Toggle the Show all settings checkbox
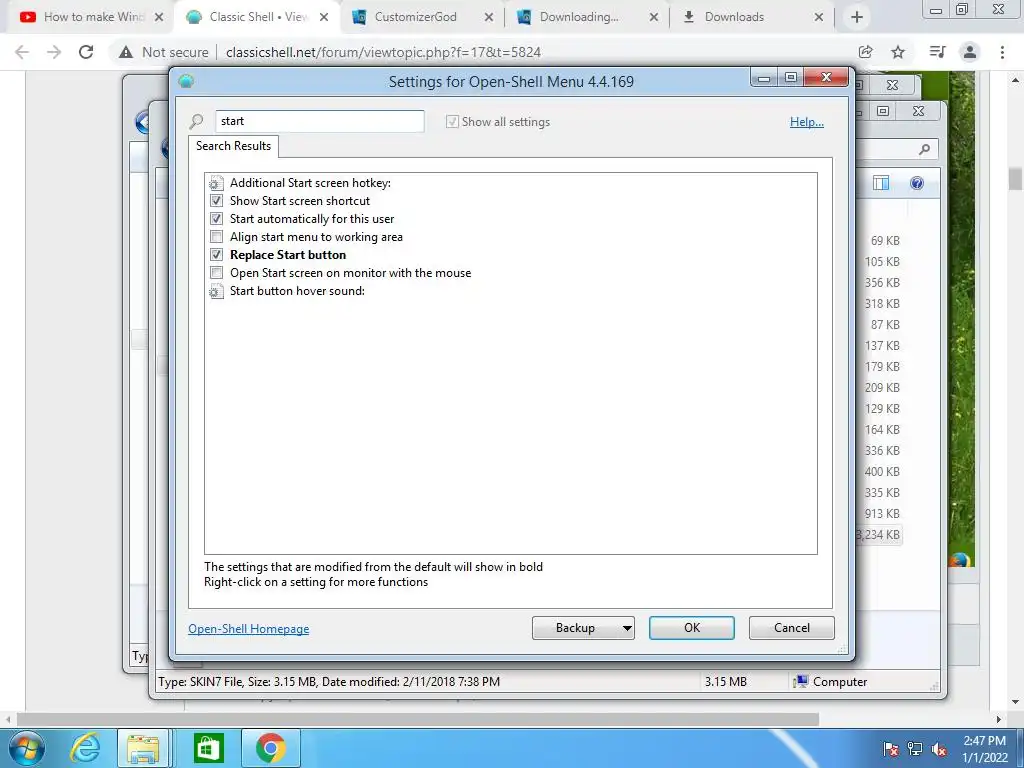This screenshot has height=768, width=1024. [452, 121]
